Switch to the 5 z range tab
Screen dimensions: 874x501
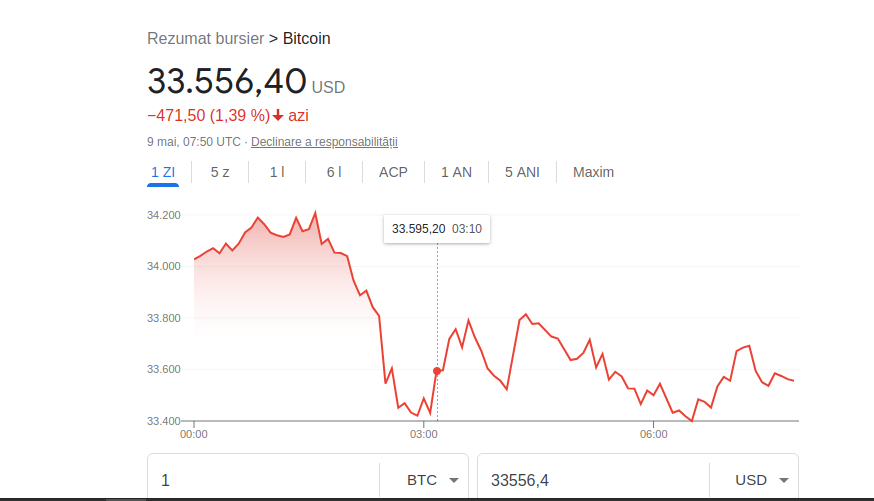coord(220,172)
